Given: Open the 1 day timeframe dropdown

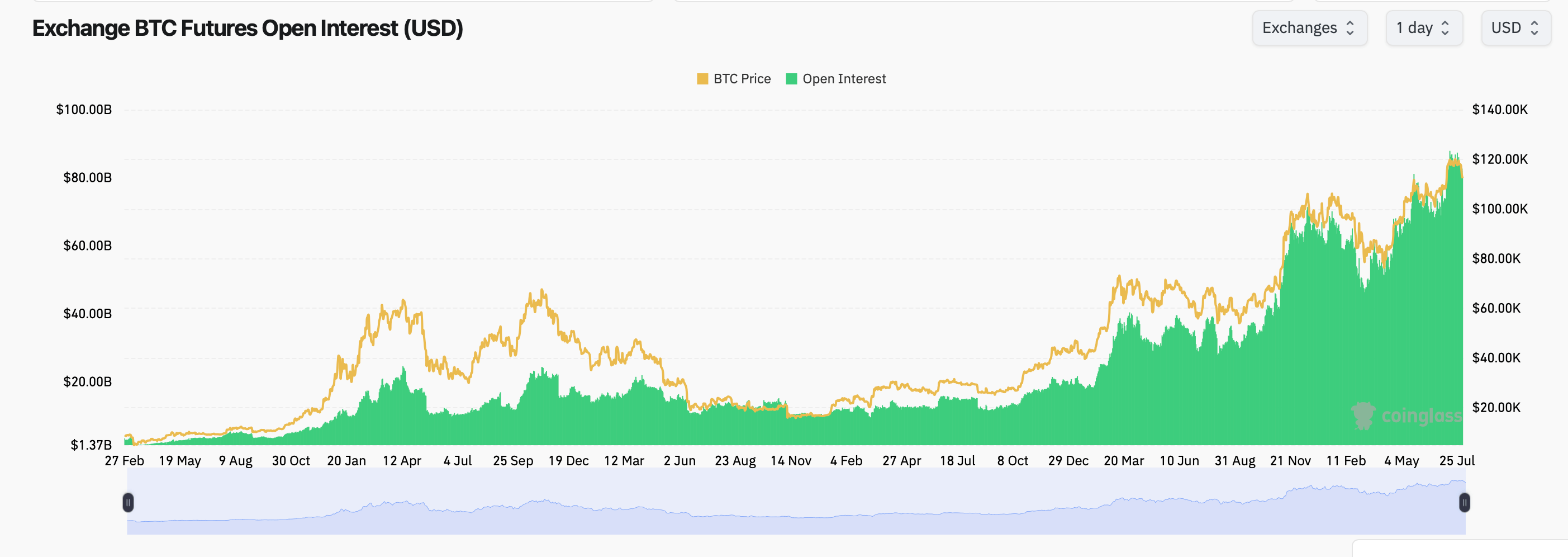Looking at the screenshot, I should point(1424,28).
